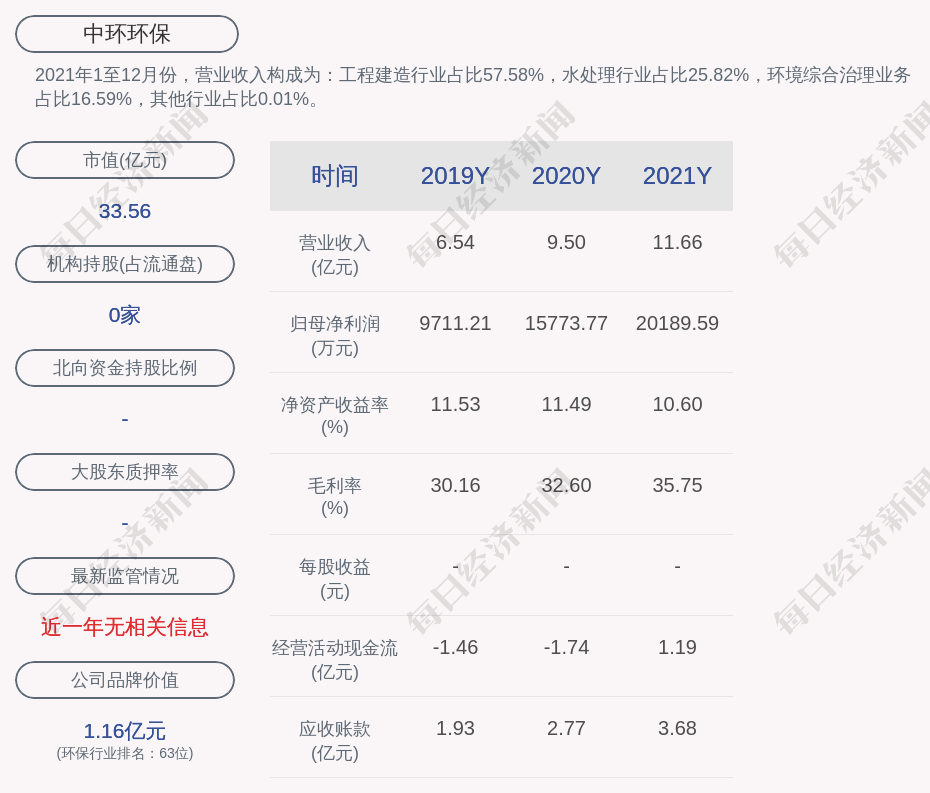Select the 公司品牌价值 pill

pos(125,680)
